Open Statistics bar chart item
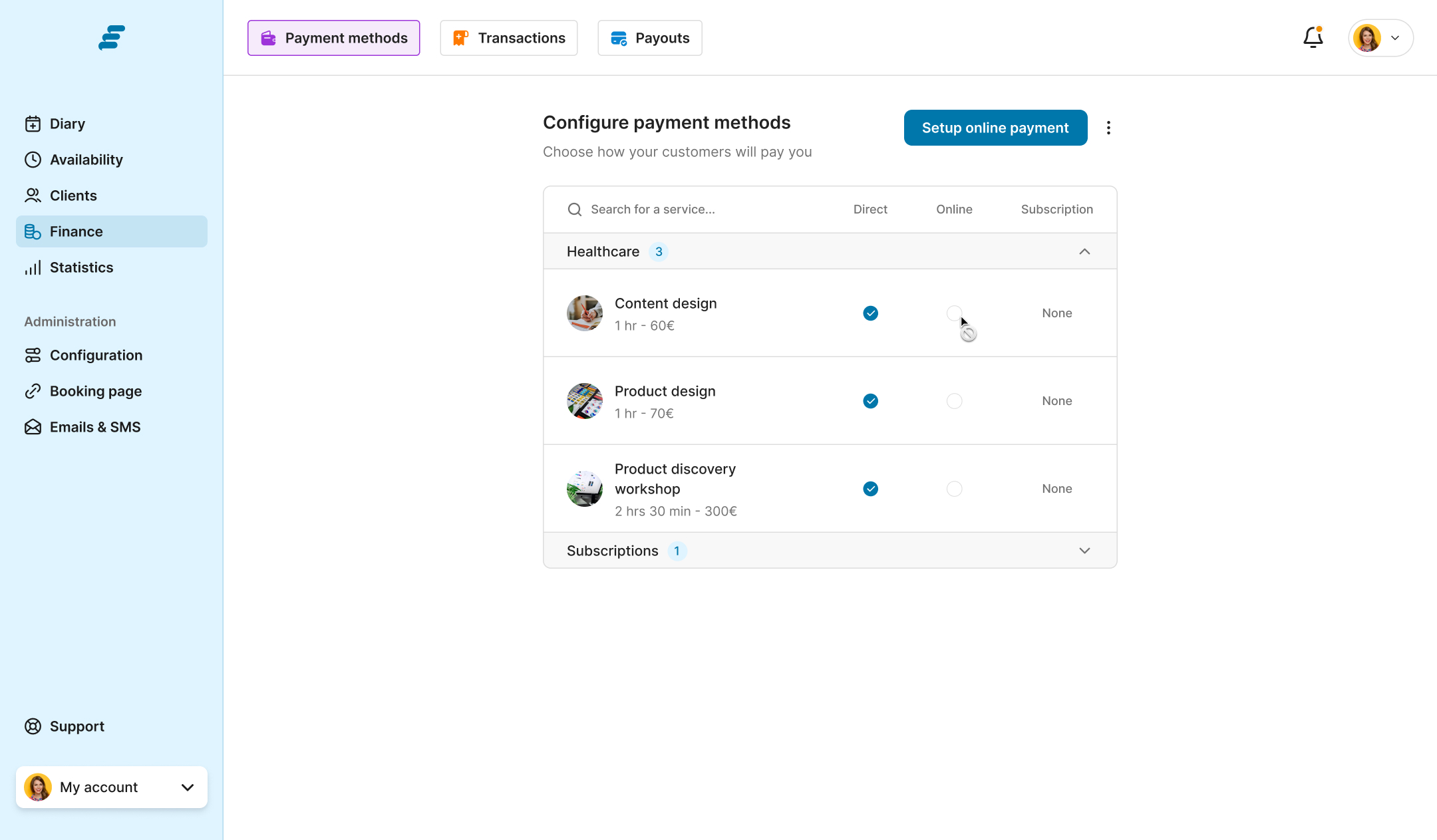1437x840 pixels. [x=80, y=267]
